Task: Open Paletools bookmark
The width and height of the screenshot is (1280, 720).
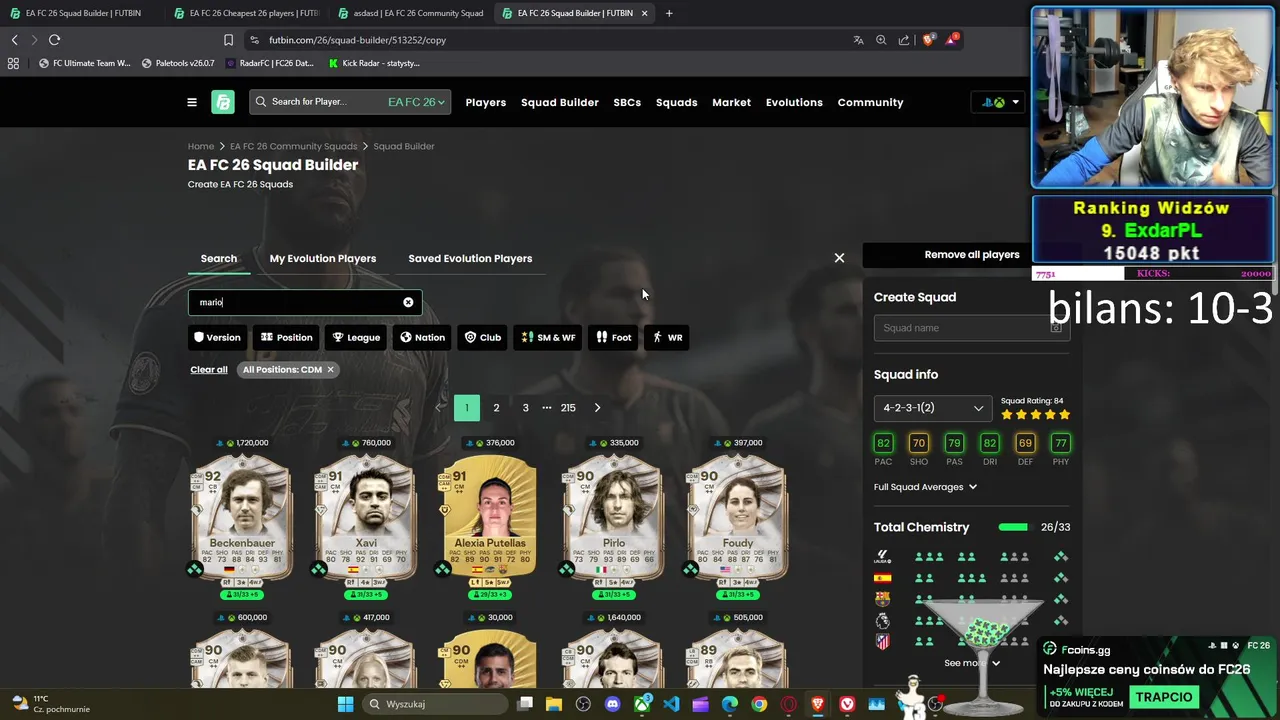Action: (178, 63)
